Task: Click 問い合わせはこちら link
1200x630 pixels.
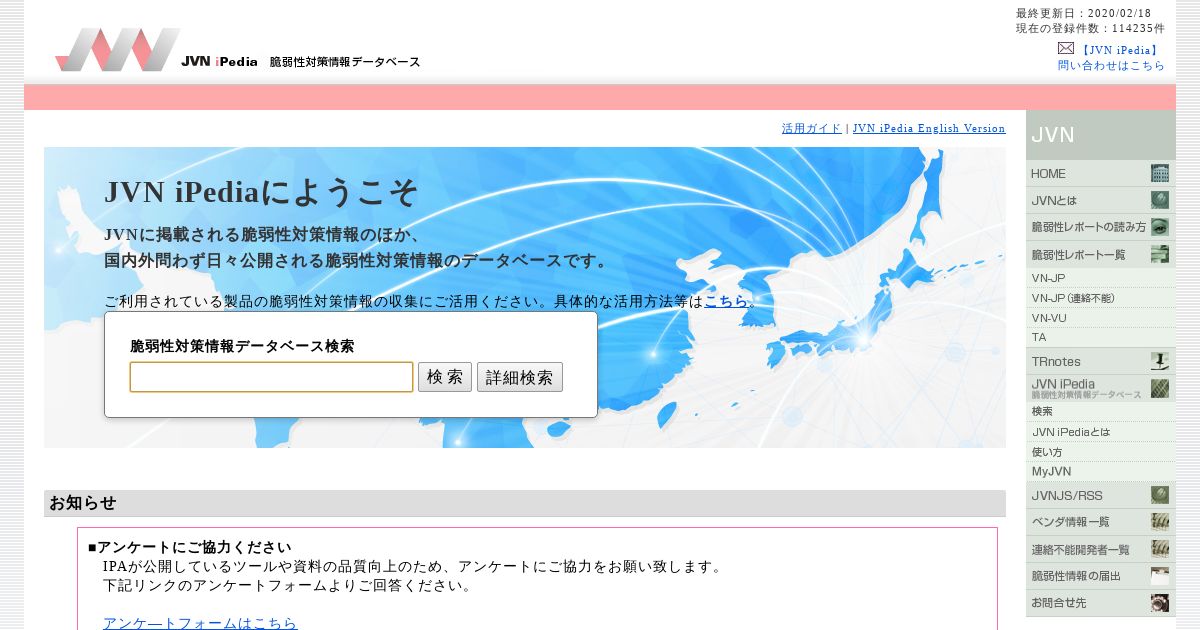Action: point(1111,65)
